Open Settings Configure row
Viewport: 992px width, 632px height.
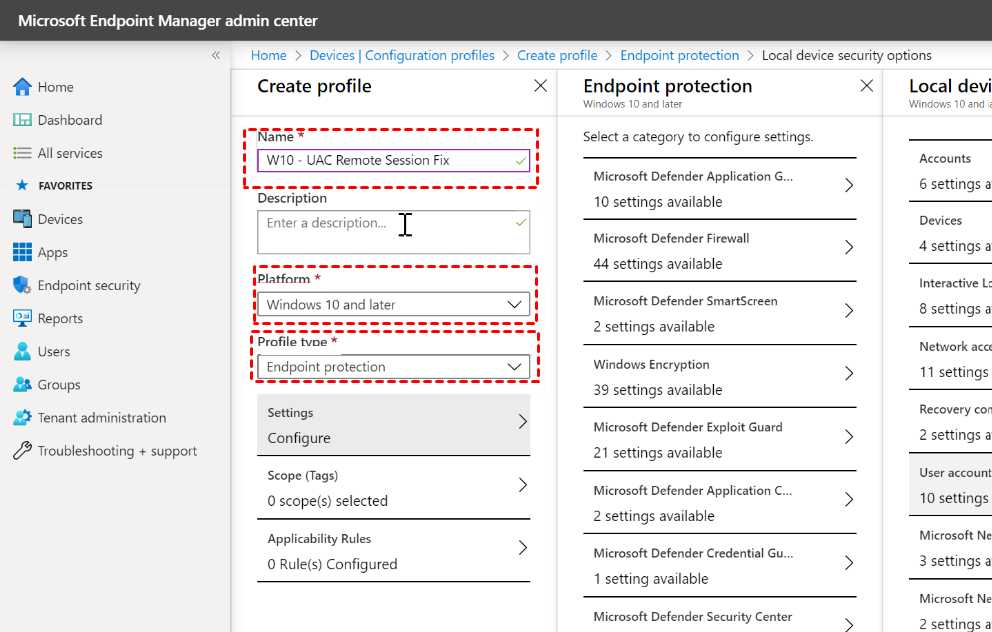[x=393, y=425]
